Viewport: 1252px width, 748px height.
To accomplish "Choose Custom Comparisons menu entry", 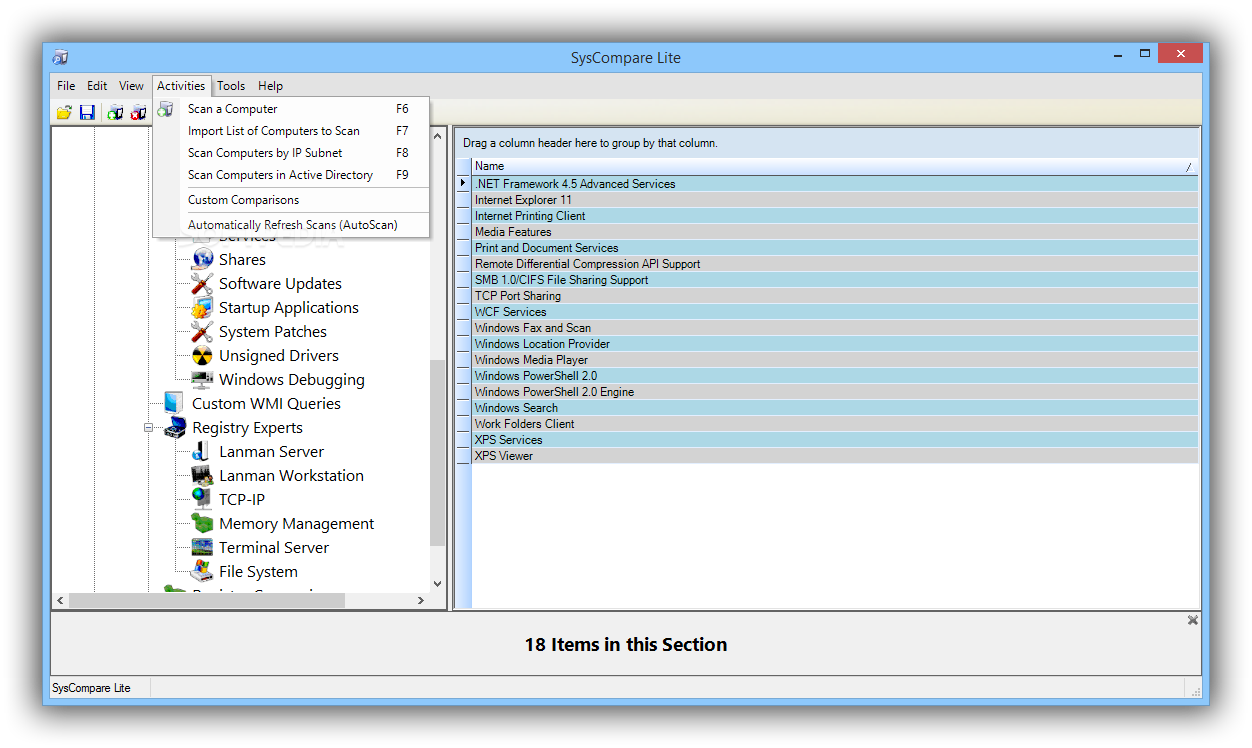I will (x=291, y=200).
